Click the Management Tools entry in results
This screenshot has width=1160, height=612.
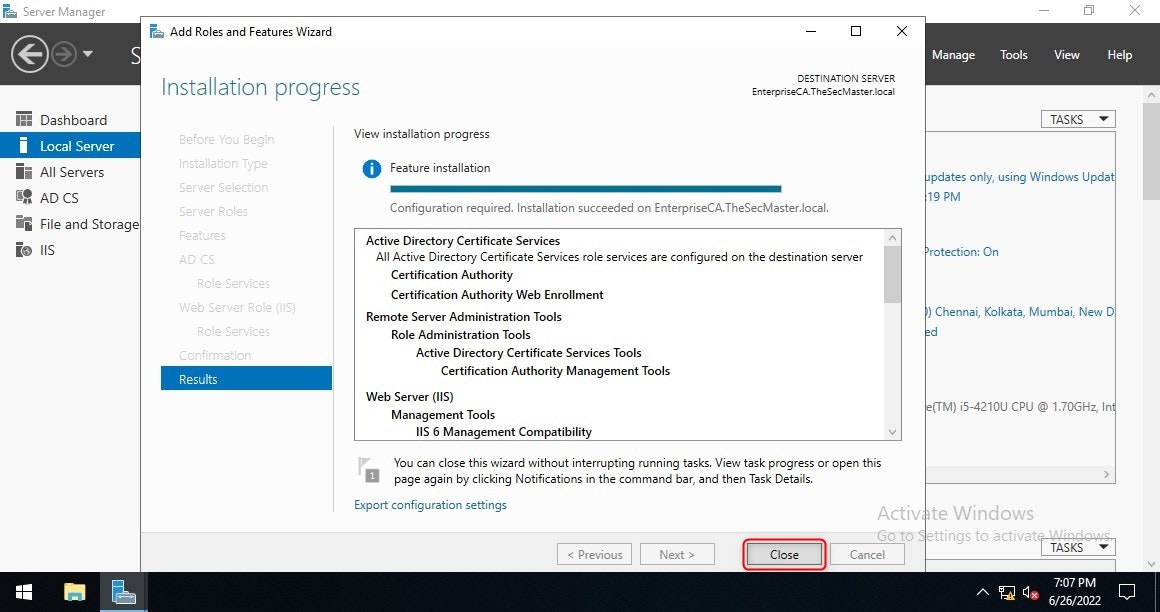point(443,414)
